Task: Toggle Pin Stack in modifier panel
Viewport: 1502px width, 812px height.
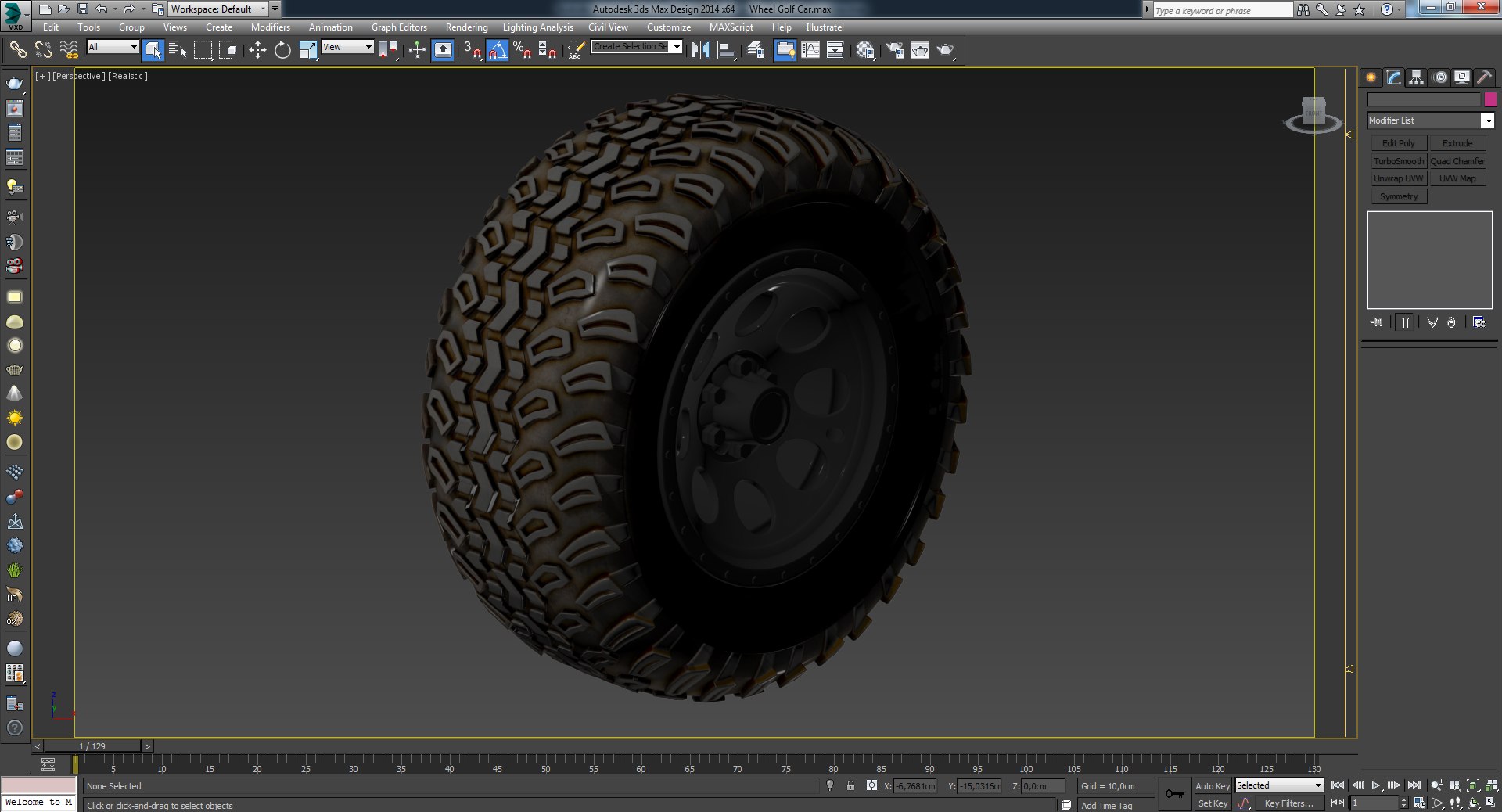Action: click(x=1377, y=322)
